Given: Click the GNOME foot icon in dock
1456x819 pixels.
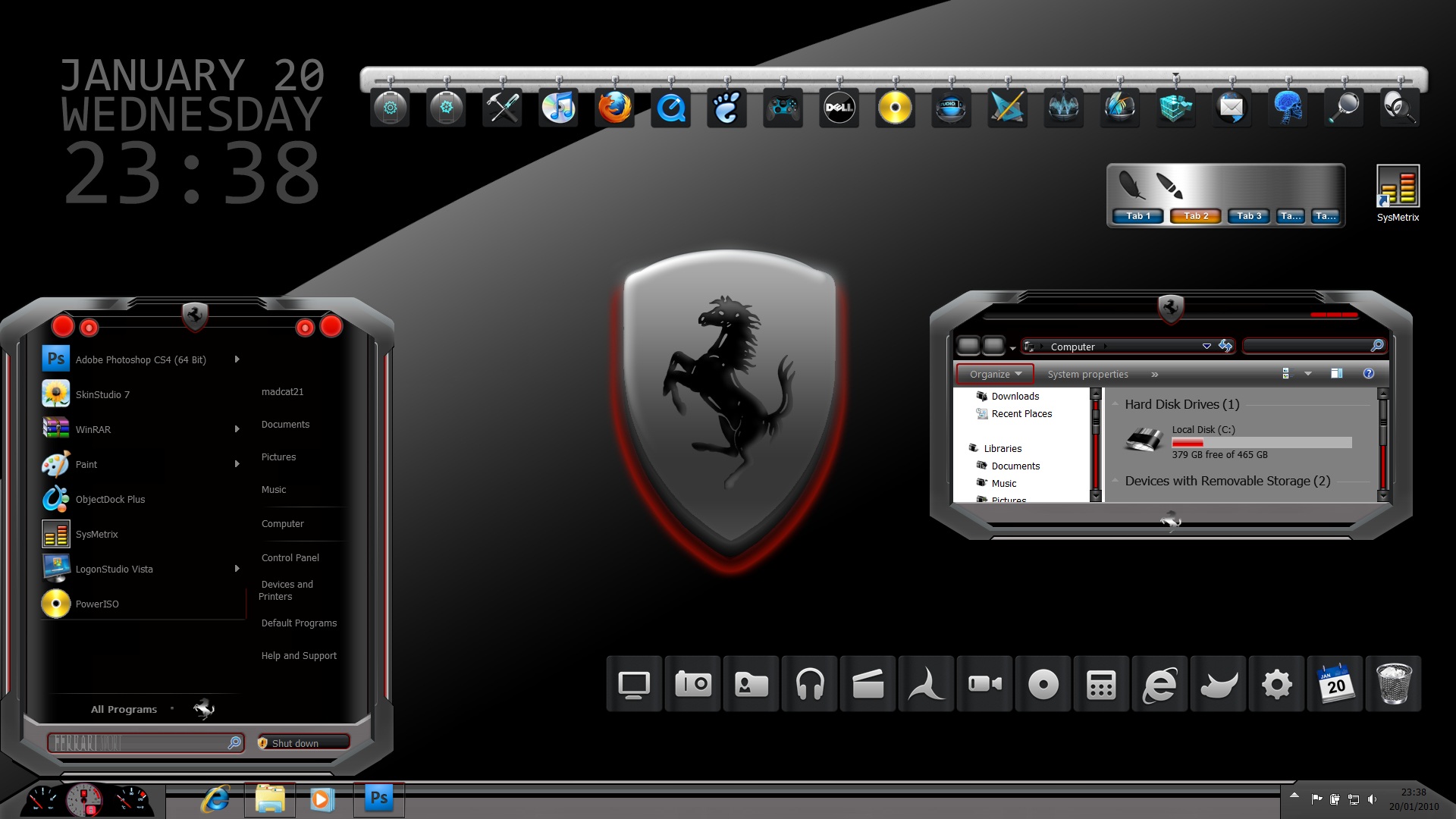Looking at the screenshot, I should (726, 108).
